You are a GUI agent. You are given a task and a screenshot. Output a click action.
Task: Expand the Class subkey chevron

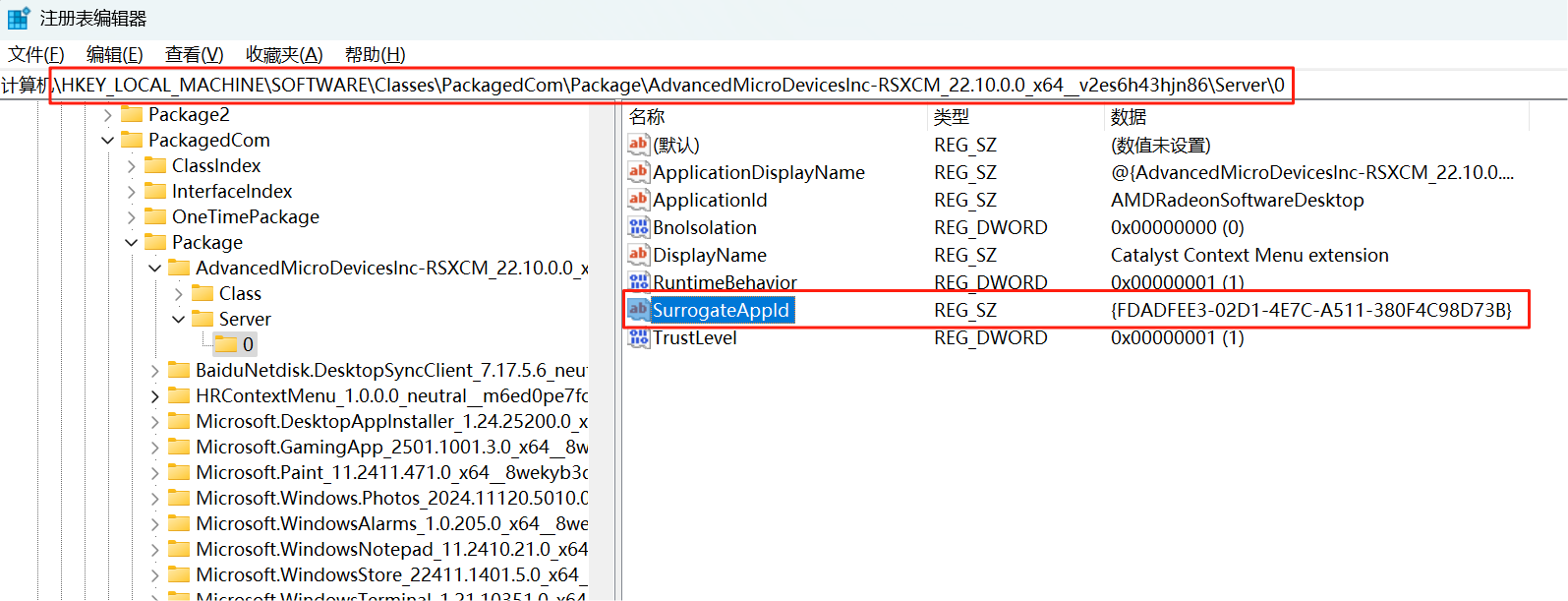click(178, 294)
